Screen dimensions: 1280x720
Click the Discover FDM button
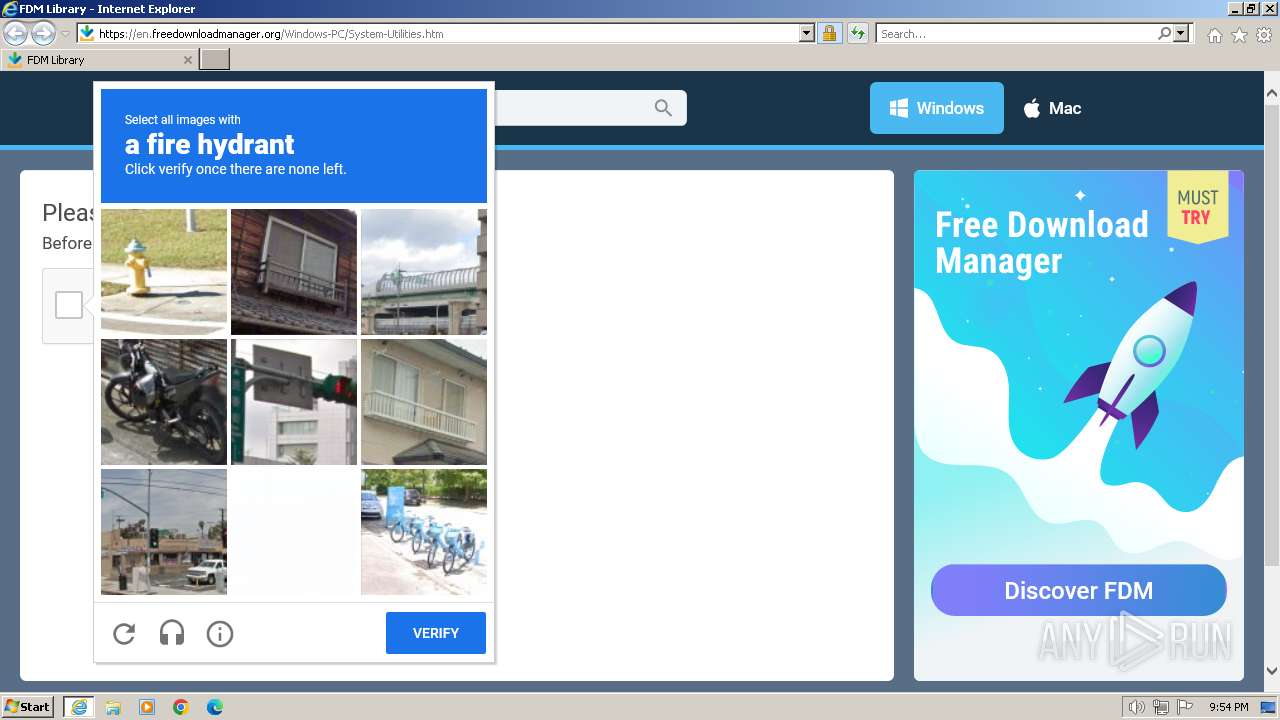point(1079,590)
